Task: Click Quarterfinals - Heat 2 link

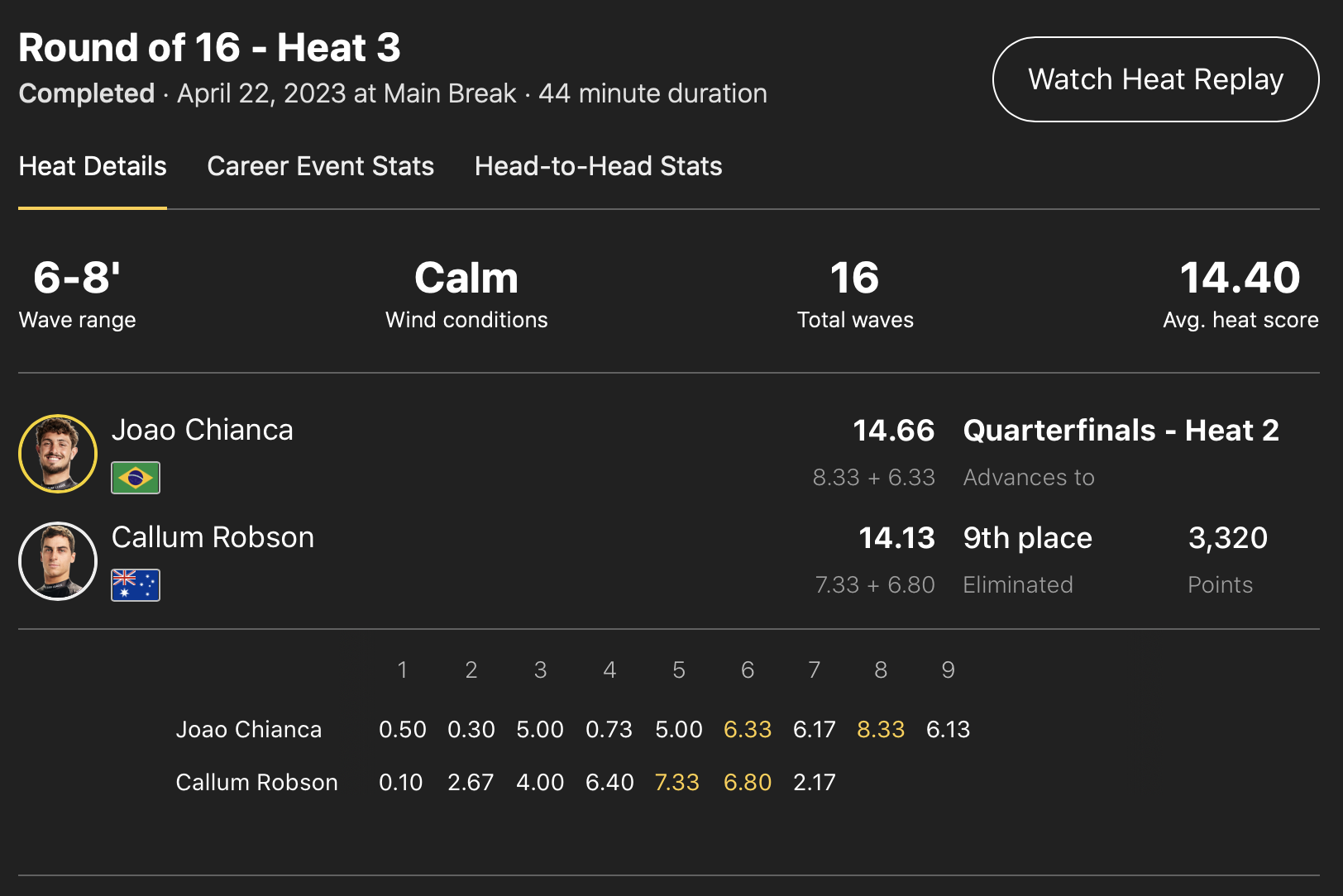Action: (x=1121, y=431)
